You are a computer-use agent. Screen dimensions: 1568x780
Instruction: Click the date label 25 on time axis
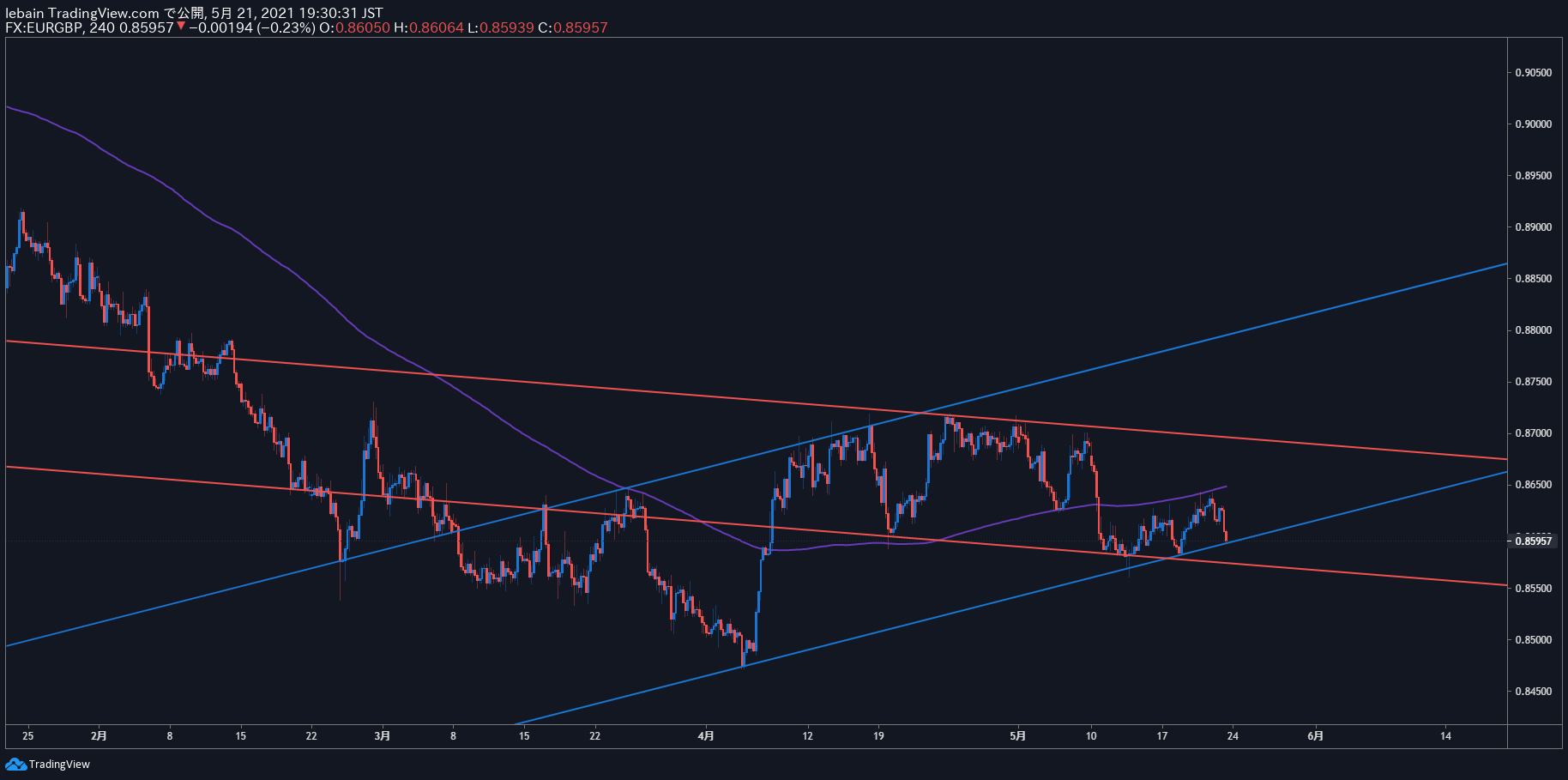point(28,736)
